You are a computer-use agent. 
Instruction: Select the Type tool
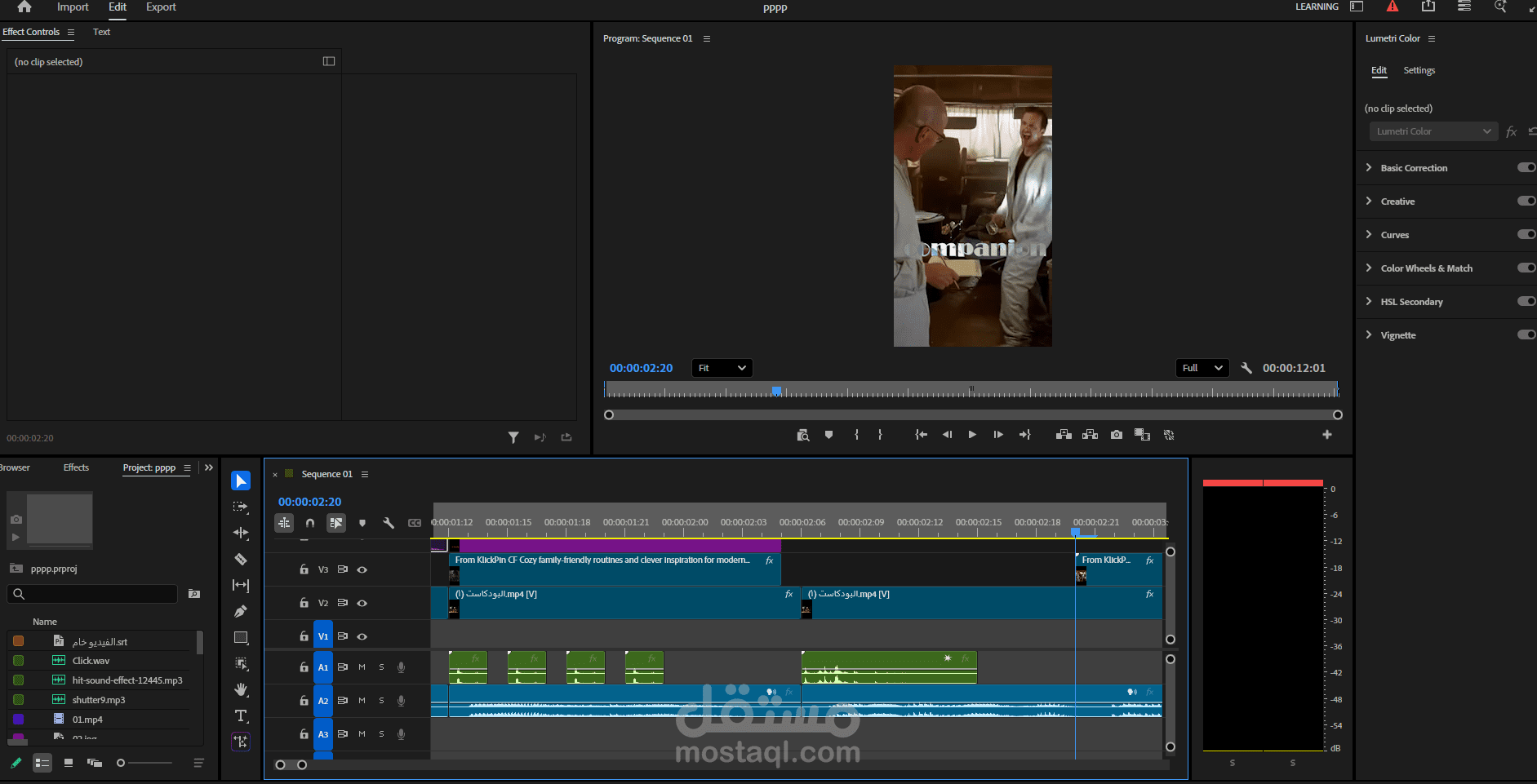pos(241,715)
